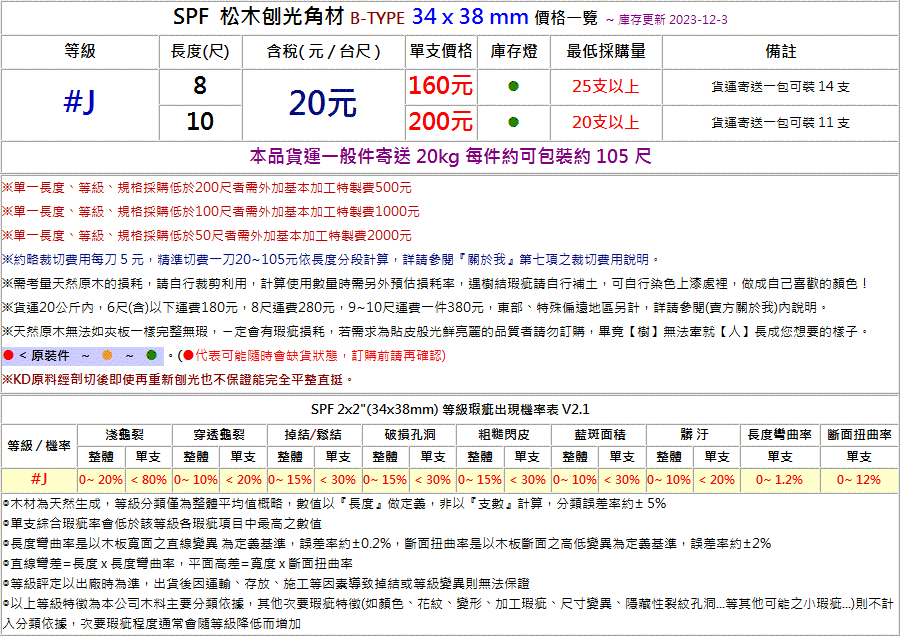Click the remark 貨運寄送一包可裝 14 支

(781, 87)
